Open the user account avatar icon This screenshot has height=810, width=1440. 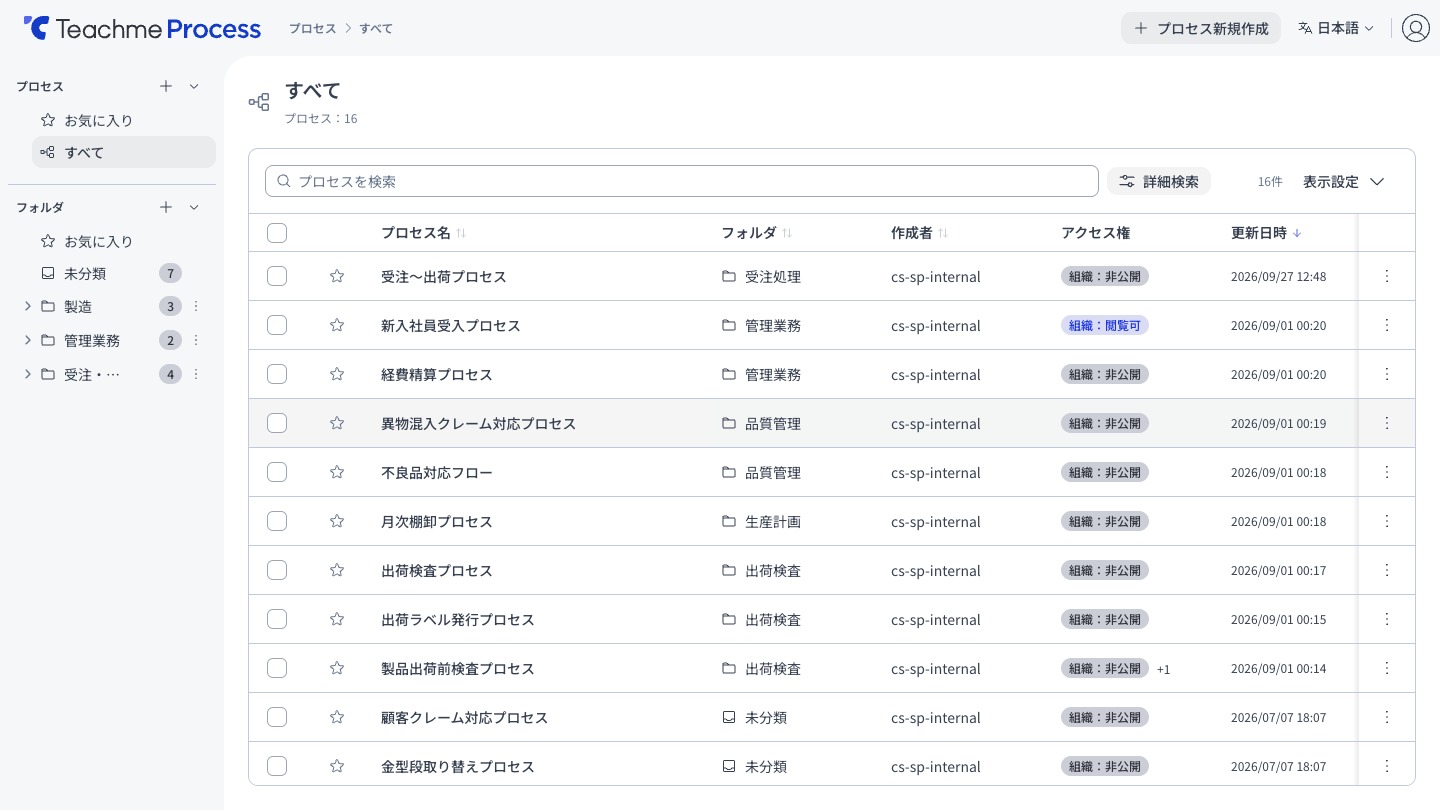pos(1415,28)
